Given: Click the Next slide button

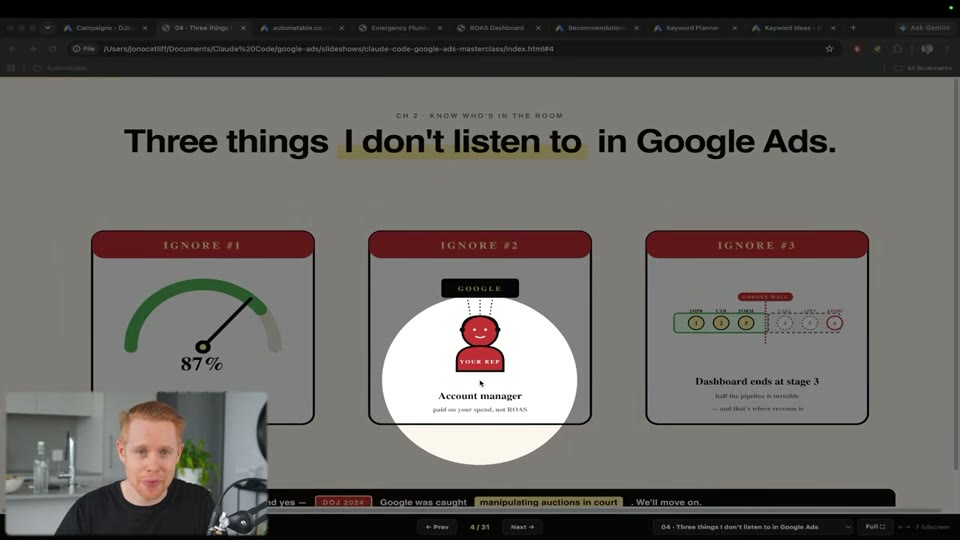Looking at the screenshot, I should [522, 527].
